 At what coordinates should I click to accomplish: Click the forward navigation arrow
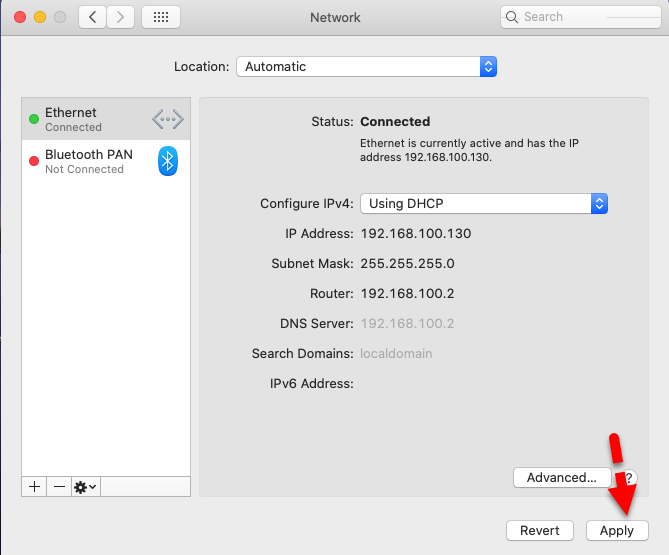click(121, 17)
